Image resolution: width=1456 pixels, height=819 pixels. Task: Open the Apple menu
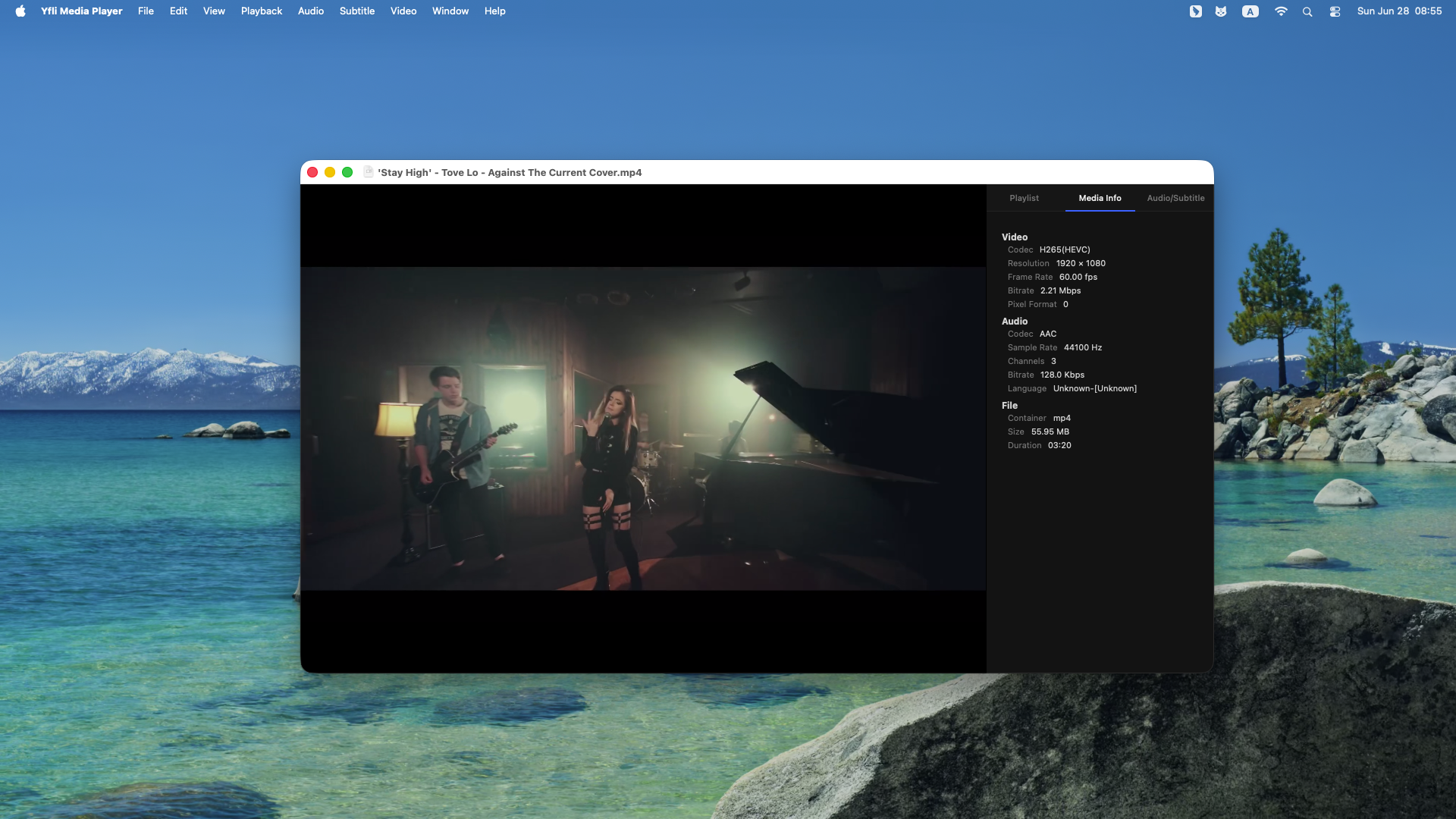point(20,11)
